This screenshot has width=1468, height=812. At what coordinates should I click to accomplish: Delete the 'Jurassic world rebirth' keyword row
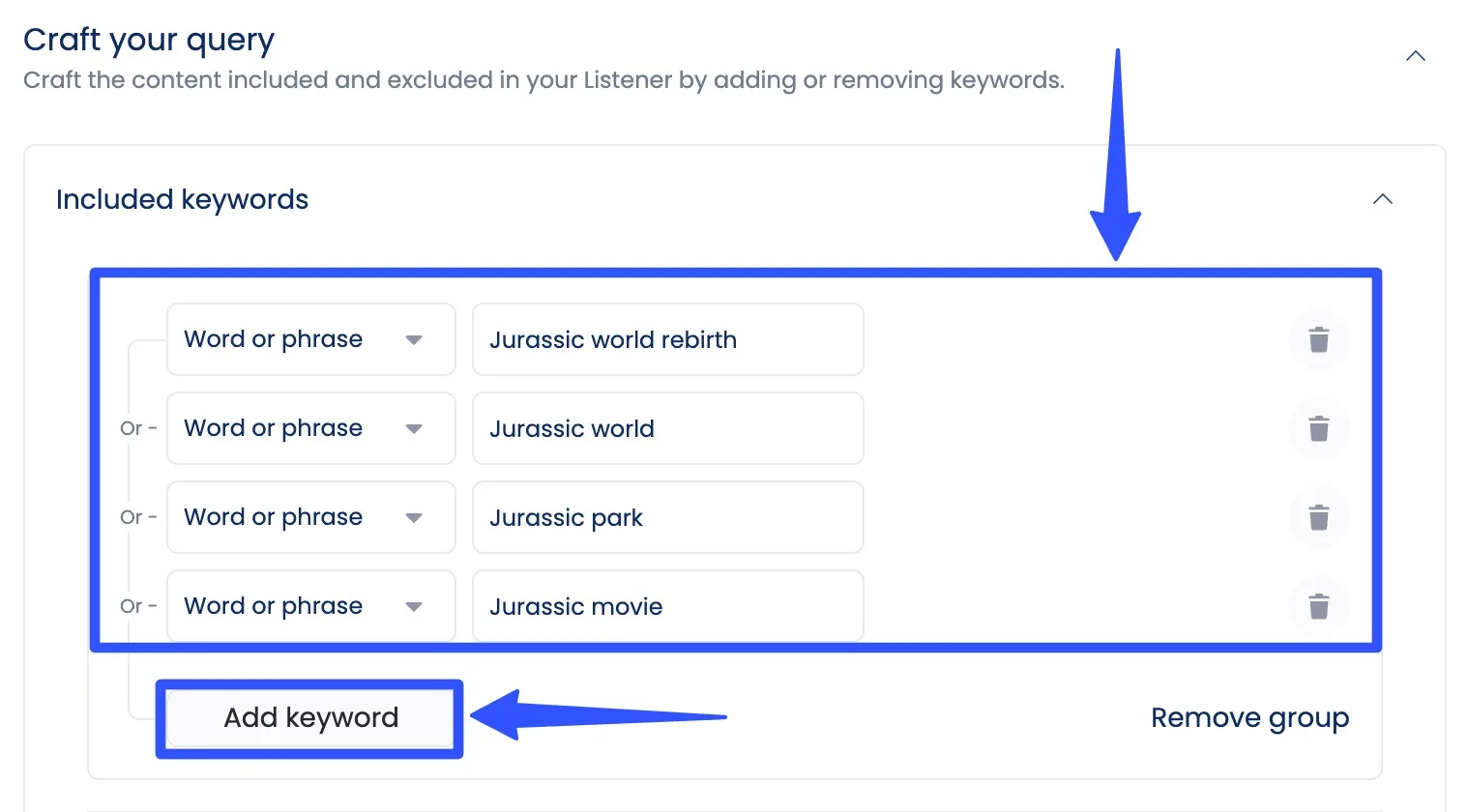(x=1318, y=340)
